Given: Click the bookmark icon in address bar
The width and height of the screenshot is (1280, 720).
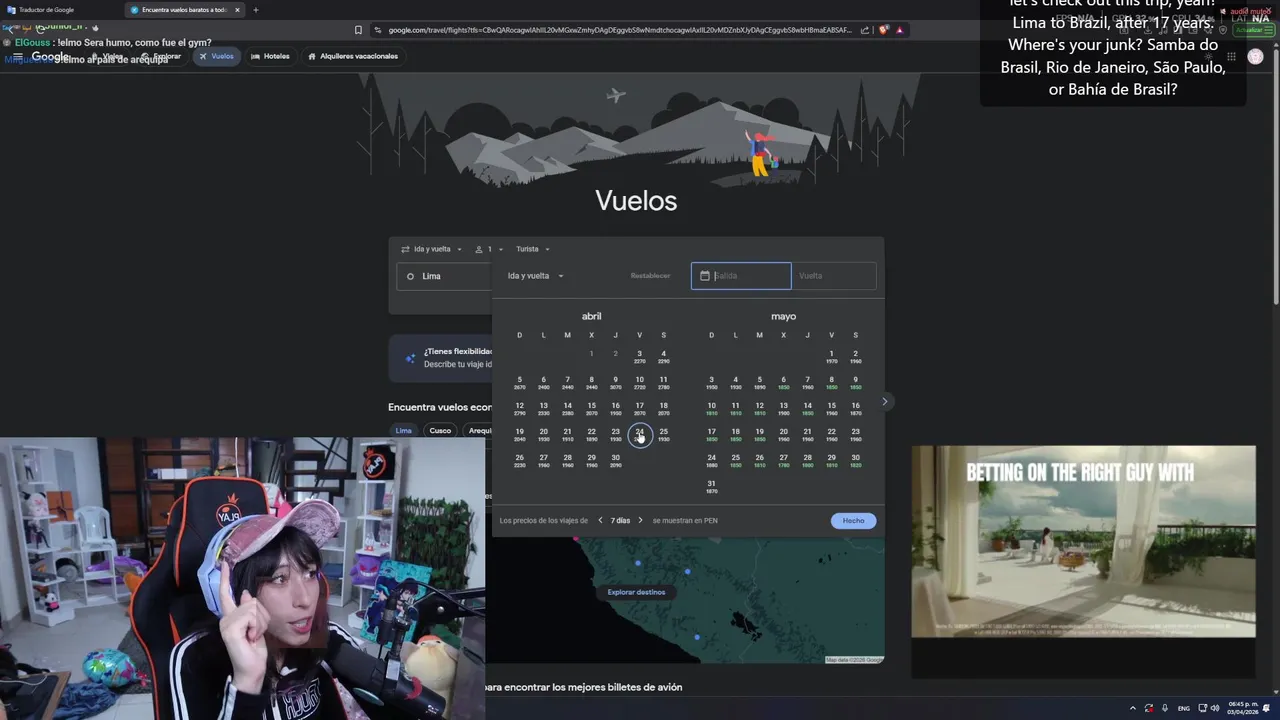Looking at the screenshot, I should click(358, 30).
